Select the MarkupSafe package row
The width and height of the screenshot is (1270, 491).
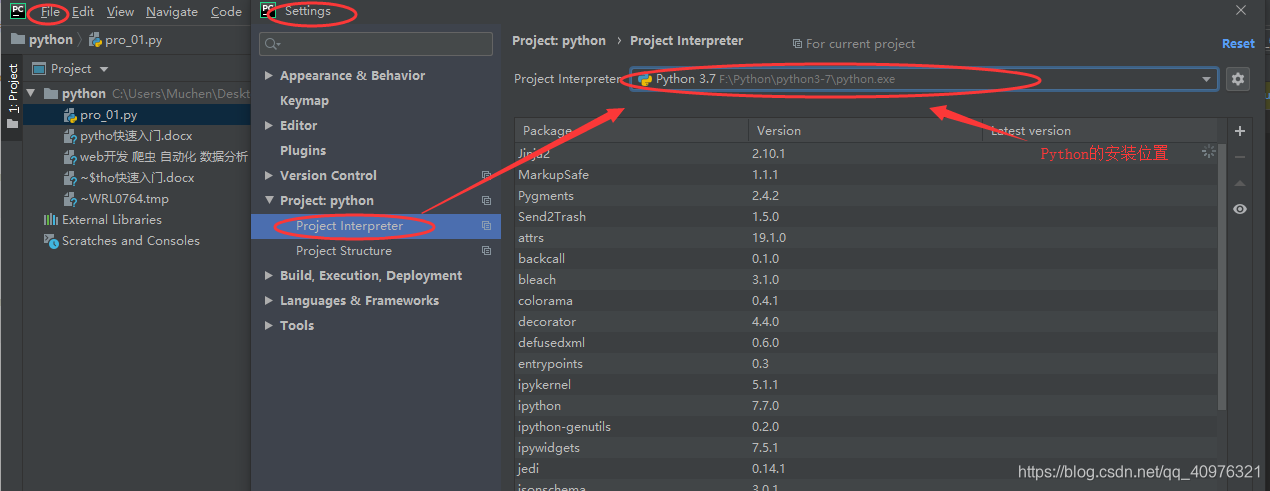click(866, 174)
